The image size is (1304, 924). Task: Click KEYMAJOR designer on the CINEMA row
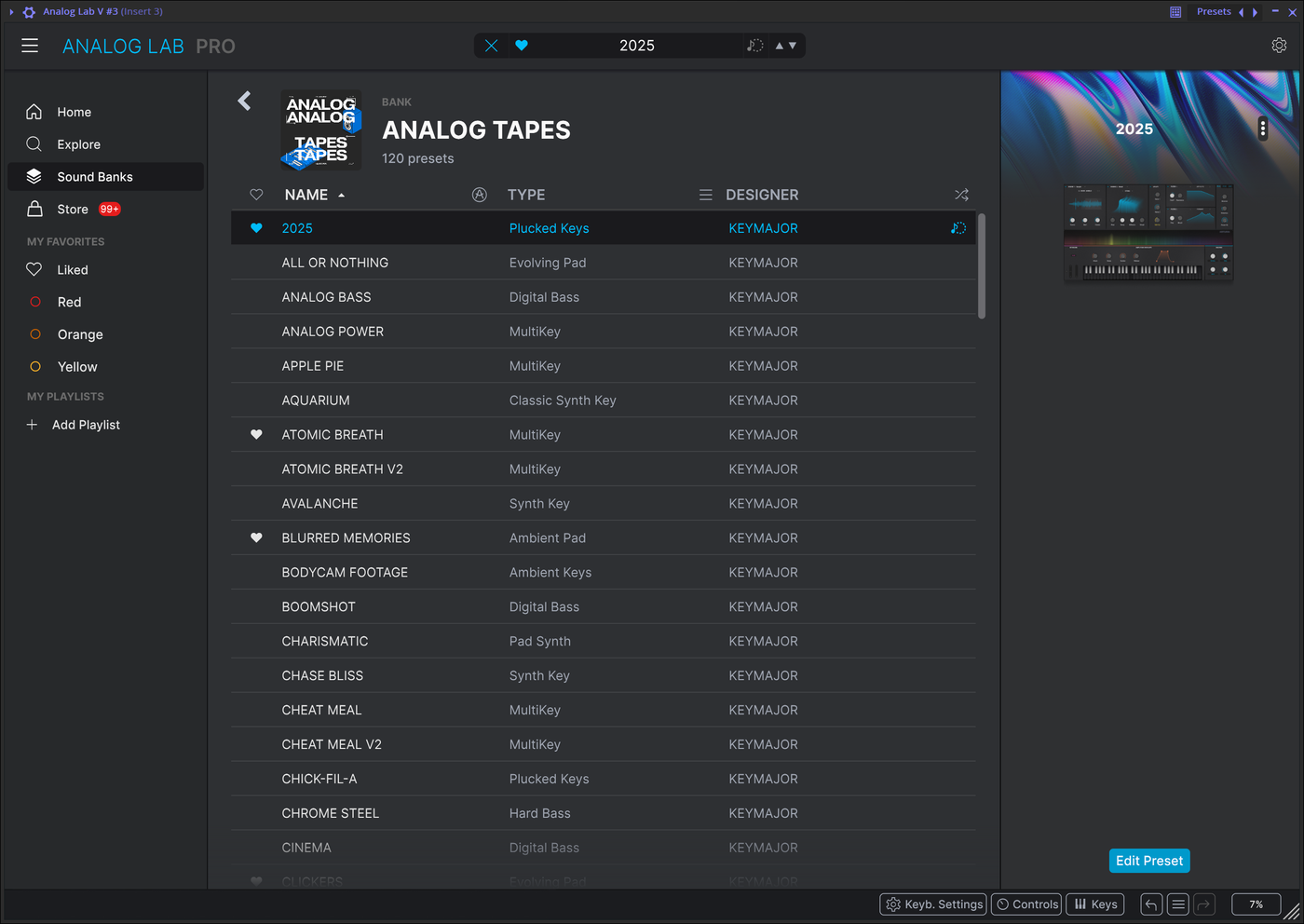tap(763, 848)
